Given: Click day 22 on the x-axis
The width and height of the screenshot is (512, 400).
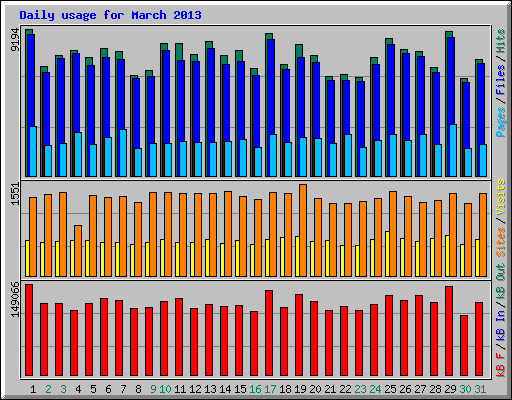Looking at the screenshot, I should pyautogui.click(x=345, y=389).
